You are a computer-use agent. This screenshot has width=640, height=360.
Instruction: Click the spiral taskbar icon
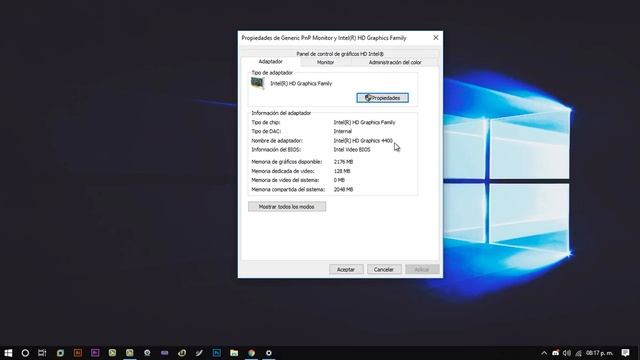point(182,353)
